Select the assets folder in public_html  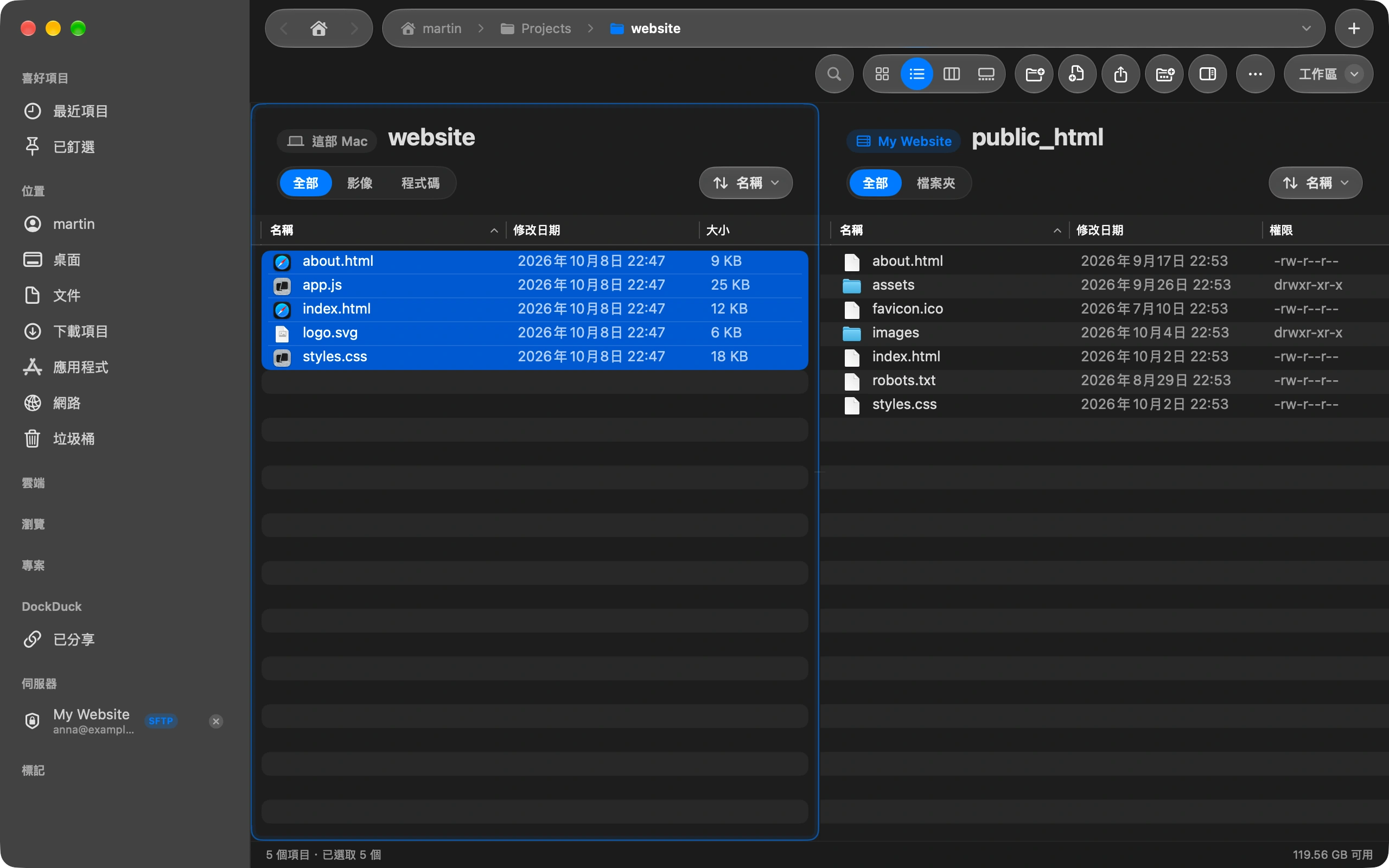[1104, 285]
